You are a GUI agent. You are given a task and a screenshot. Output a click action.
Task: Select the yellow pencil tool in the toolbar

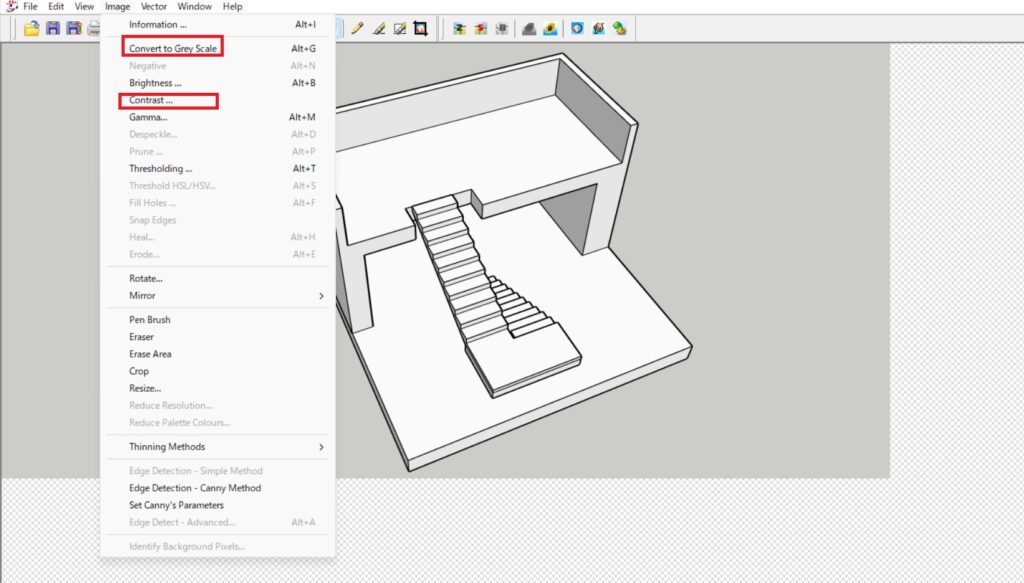tap(357, 29)
